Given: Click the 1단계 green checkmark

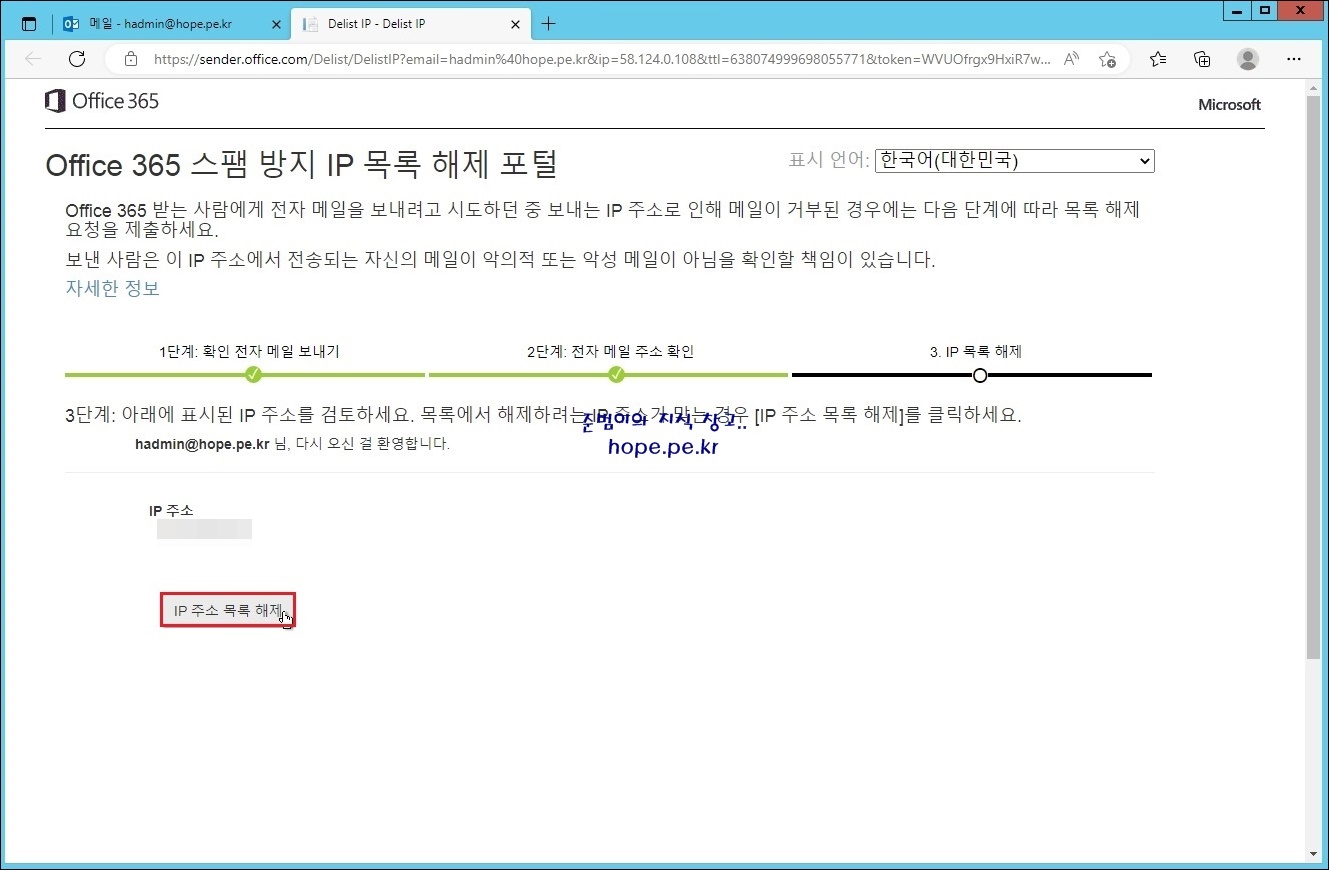Looking at the screenshot, I should (x=254, y=374).
